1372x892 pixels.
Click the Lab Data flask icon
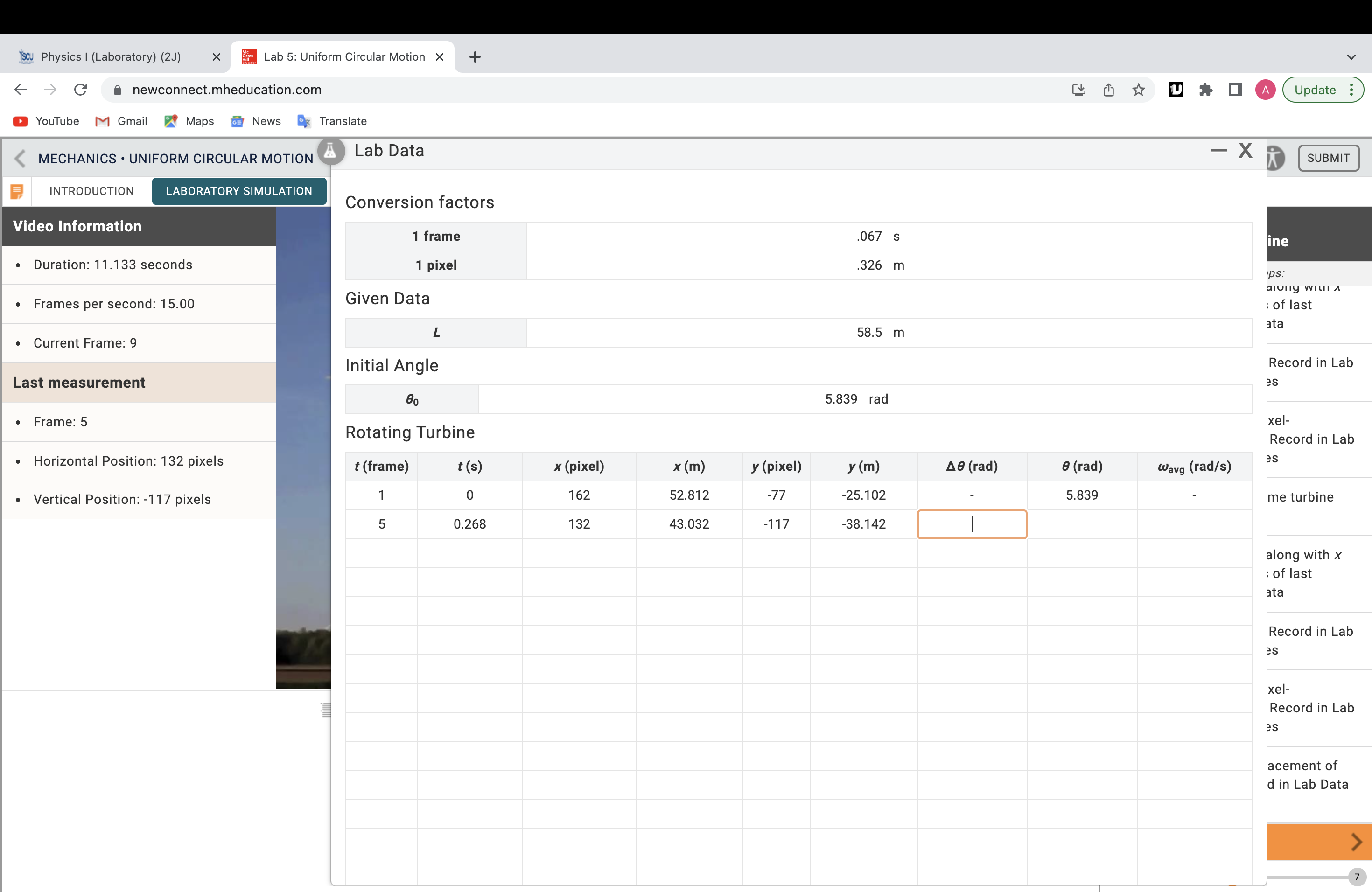click(x=330, y=152)
